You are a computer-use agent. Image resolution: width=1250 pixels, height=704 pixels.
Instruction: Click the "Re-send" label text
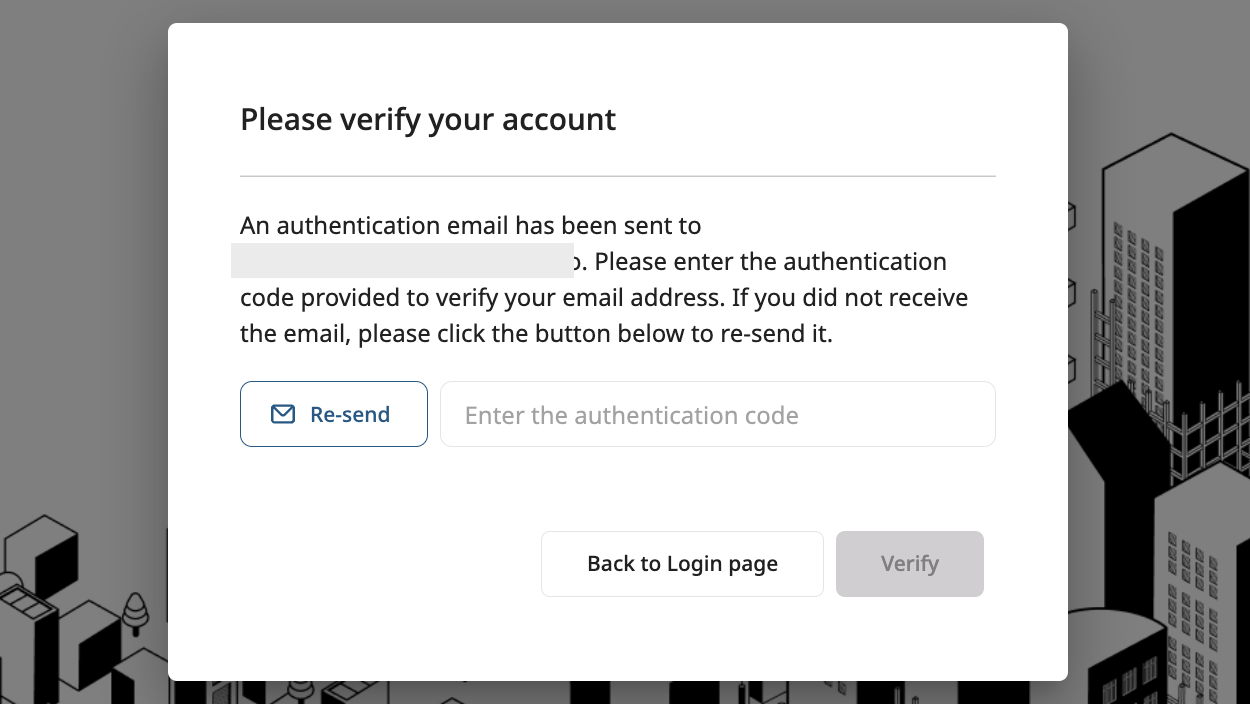point(350,414)
